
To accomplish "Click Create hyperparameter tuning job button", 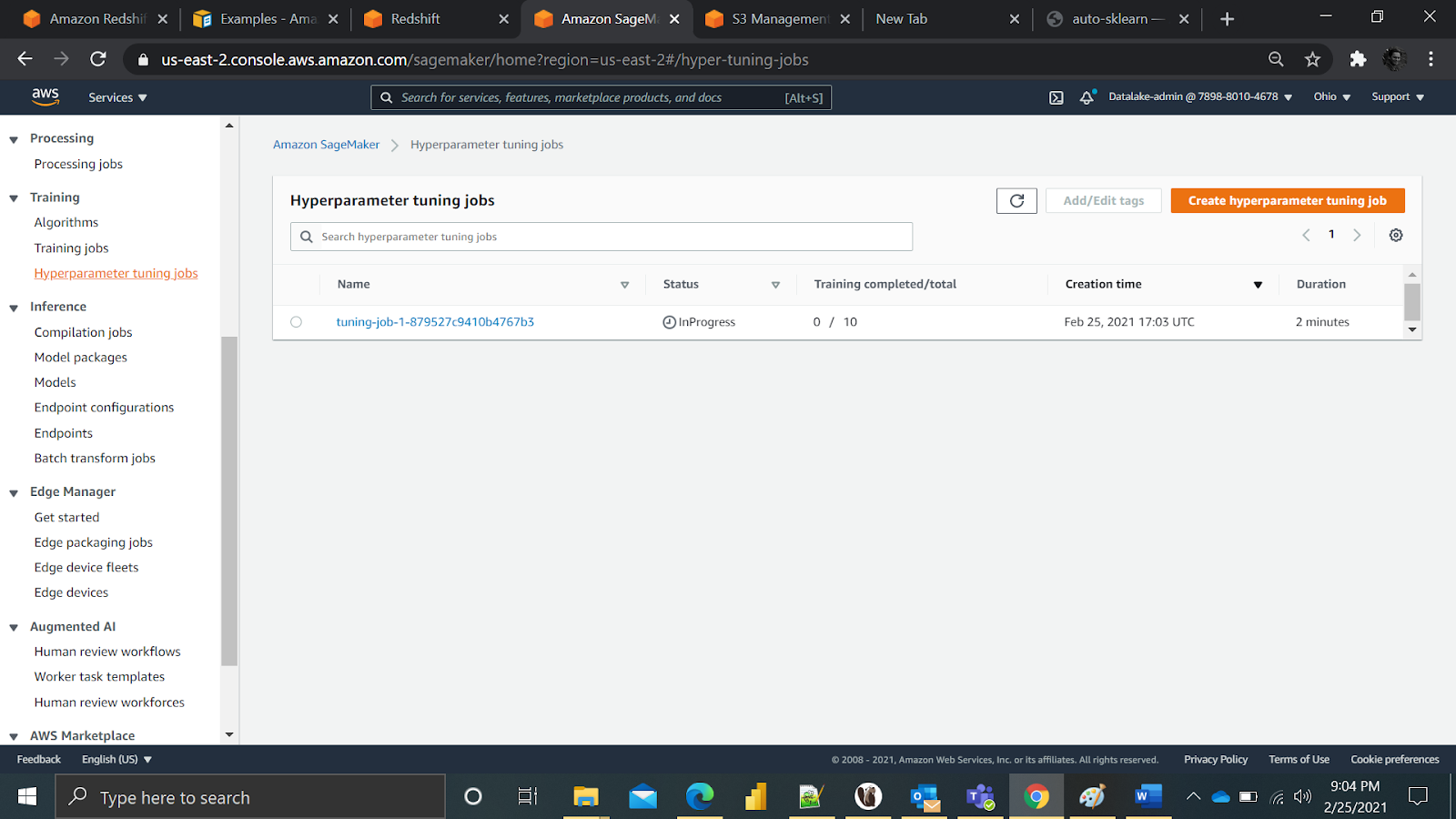I will click(x=1288, y=200).
